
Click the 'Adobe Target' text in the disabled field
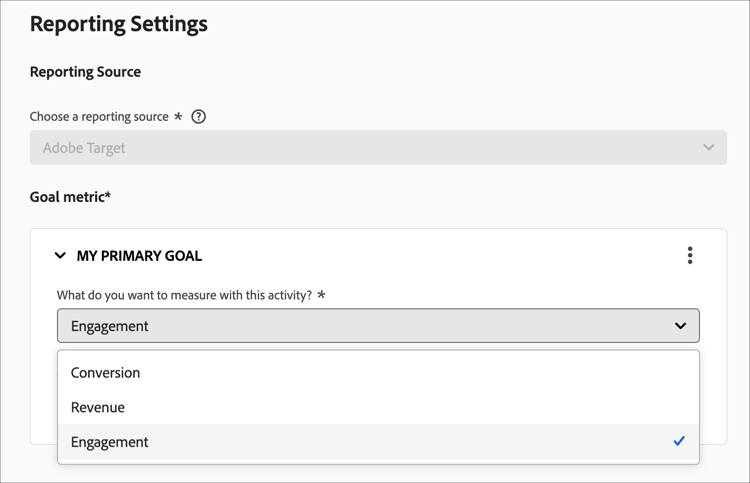coord(84,148)
